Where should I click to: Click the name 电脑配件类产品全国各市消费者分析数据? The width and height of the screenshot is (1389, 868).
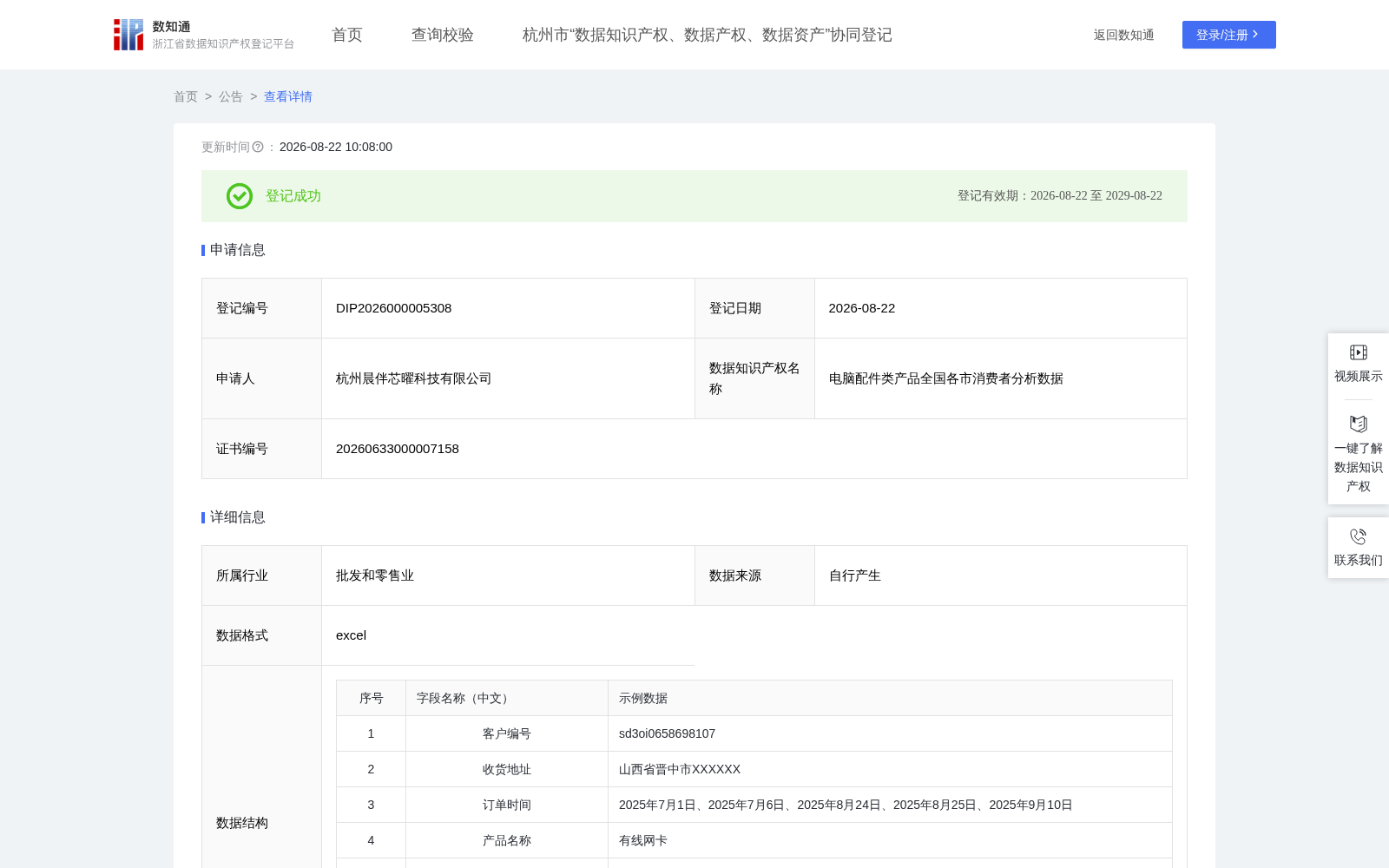(946, 378)
